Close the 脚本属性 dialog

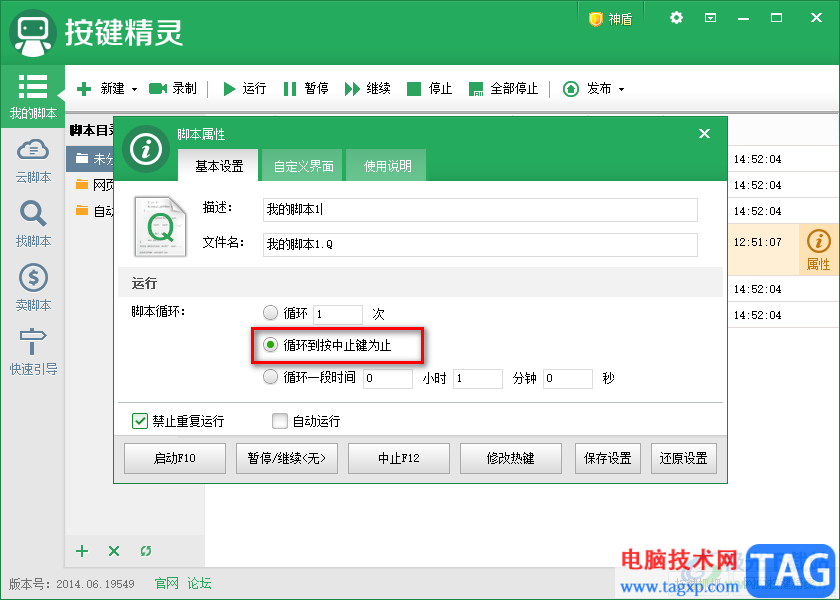704,133
